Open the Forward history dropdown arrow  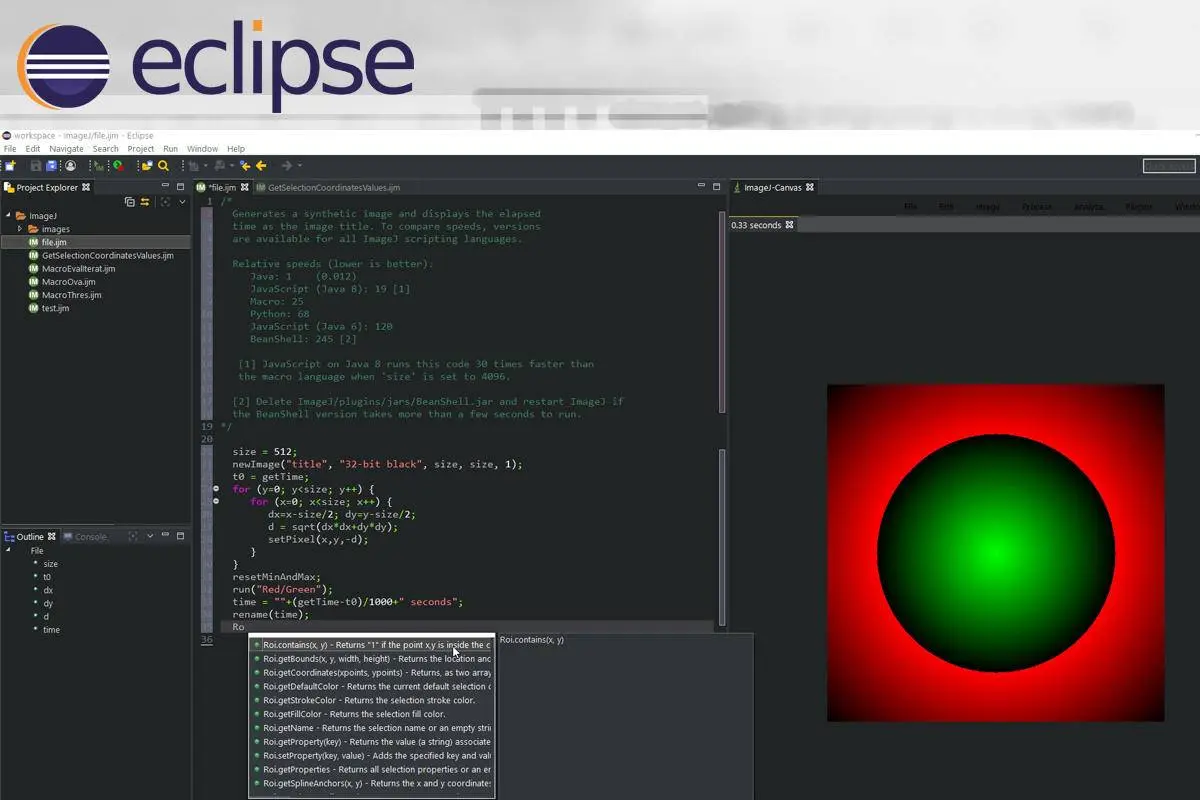tap(299, 165)
